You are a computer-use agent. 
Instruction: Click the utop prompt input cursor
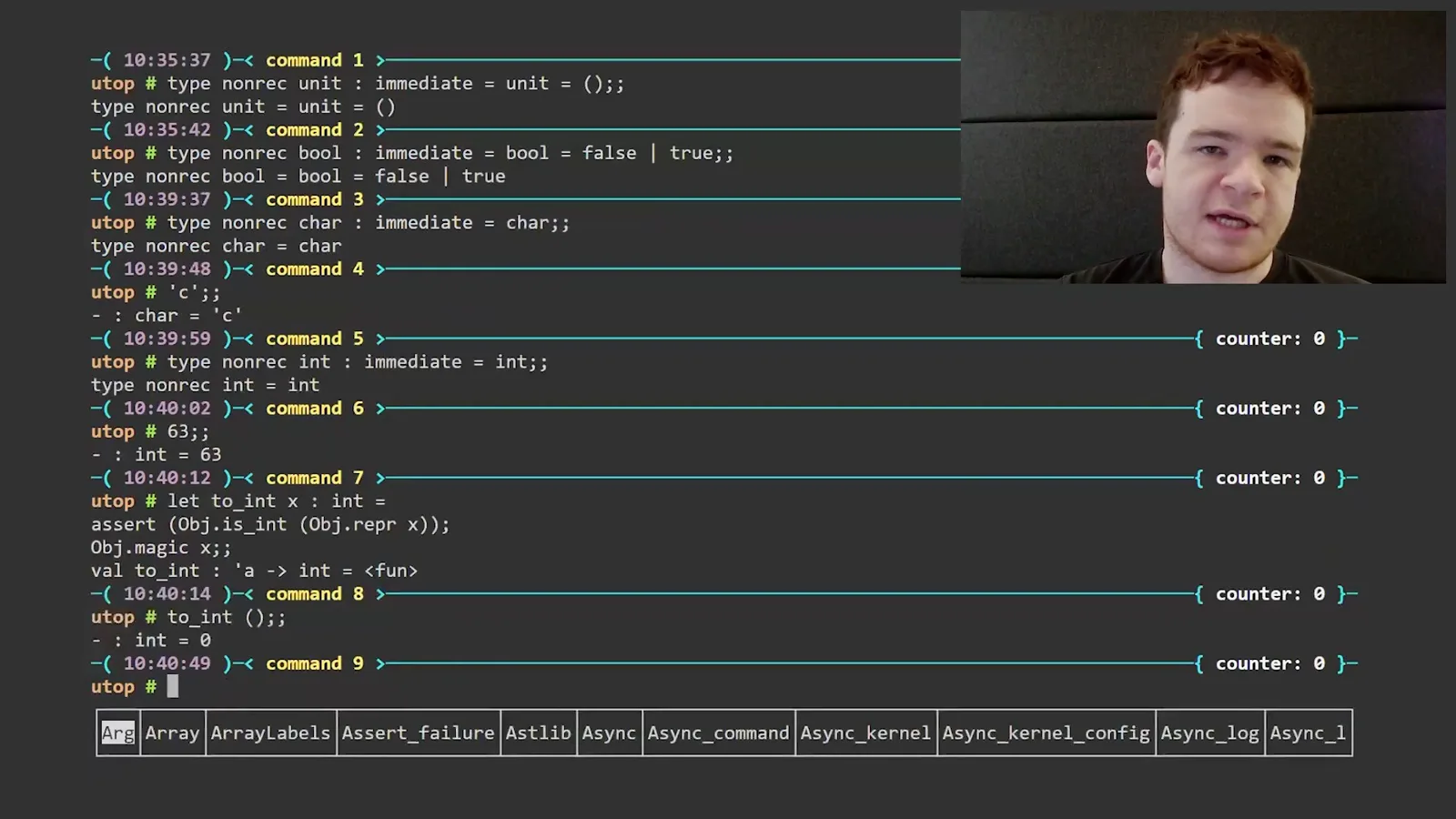coord(173,686)
